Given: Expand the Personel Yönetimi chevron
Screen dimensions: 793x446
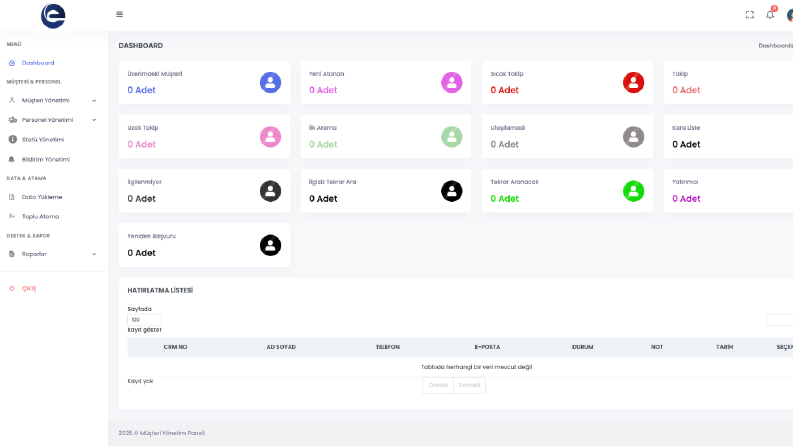Looking at the screenshot, I should pos(94,120).
